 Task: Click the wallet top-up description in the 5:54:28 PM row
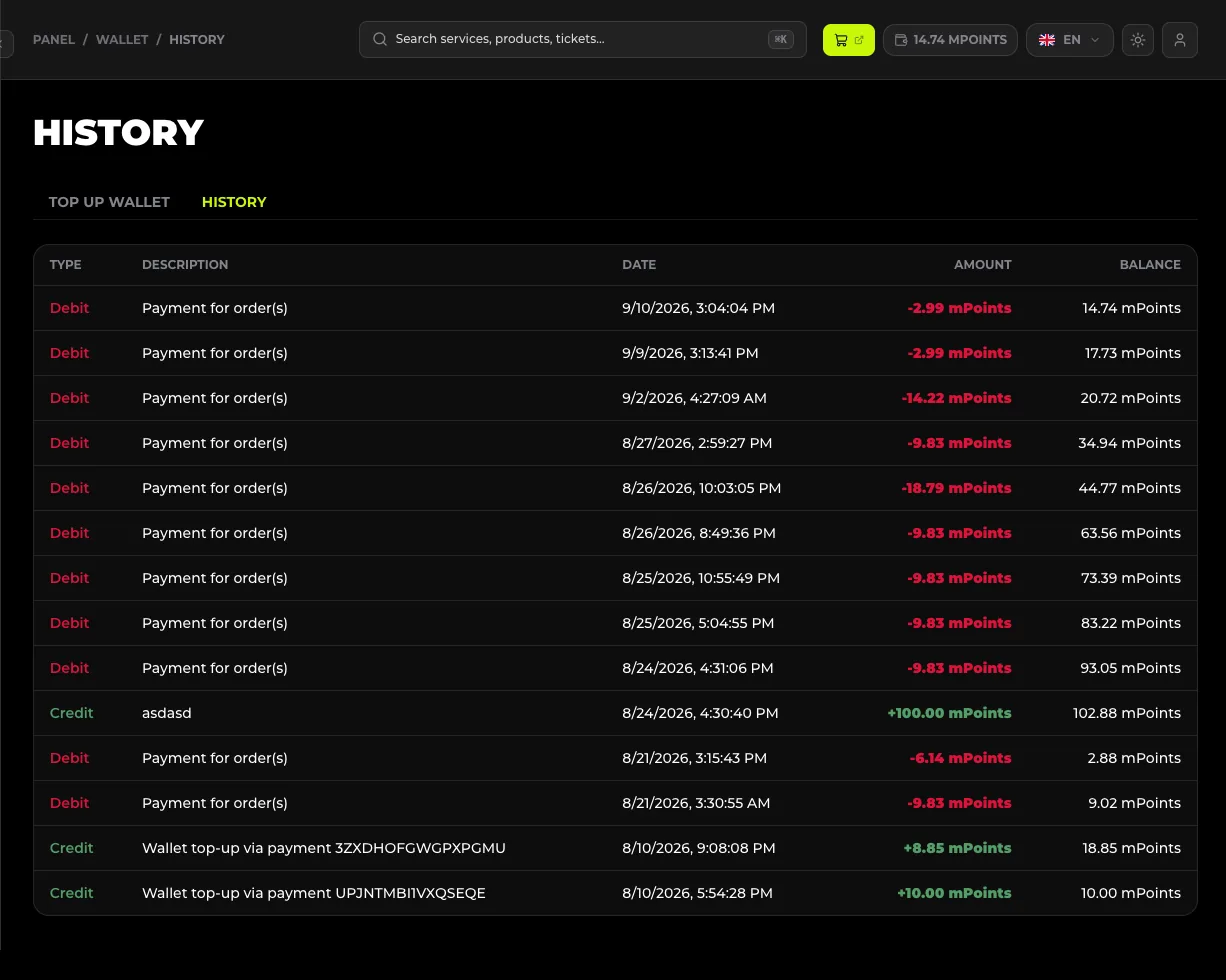[314, 893]
